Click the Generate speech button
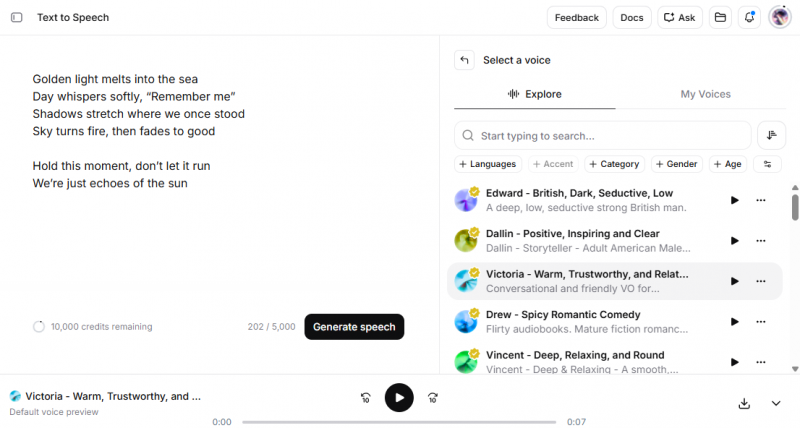Image resolution: width=800 pixels, height=428 pixels. pyautogui.click(x=354, y=327)
